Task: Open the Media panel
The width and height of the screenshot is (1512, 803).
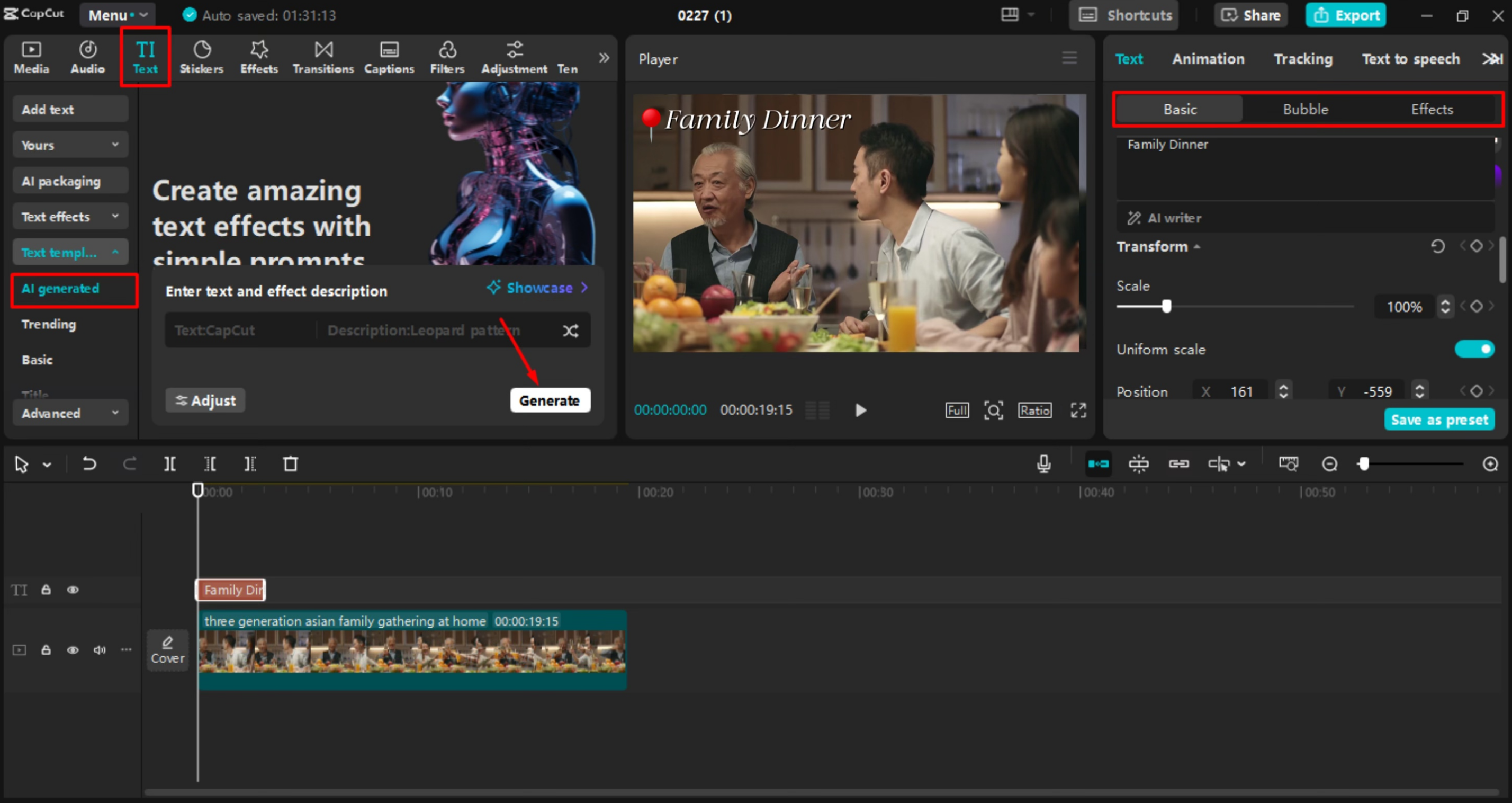Action: click(x=31, y=57)
